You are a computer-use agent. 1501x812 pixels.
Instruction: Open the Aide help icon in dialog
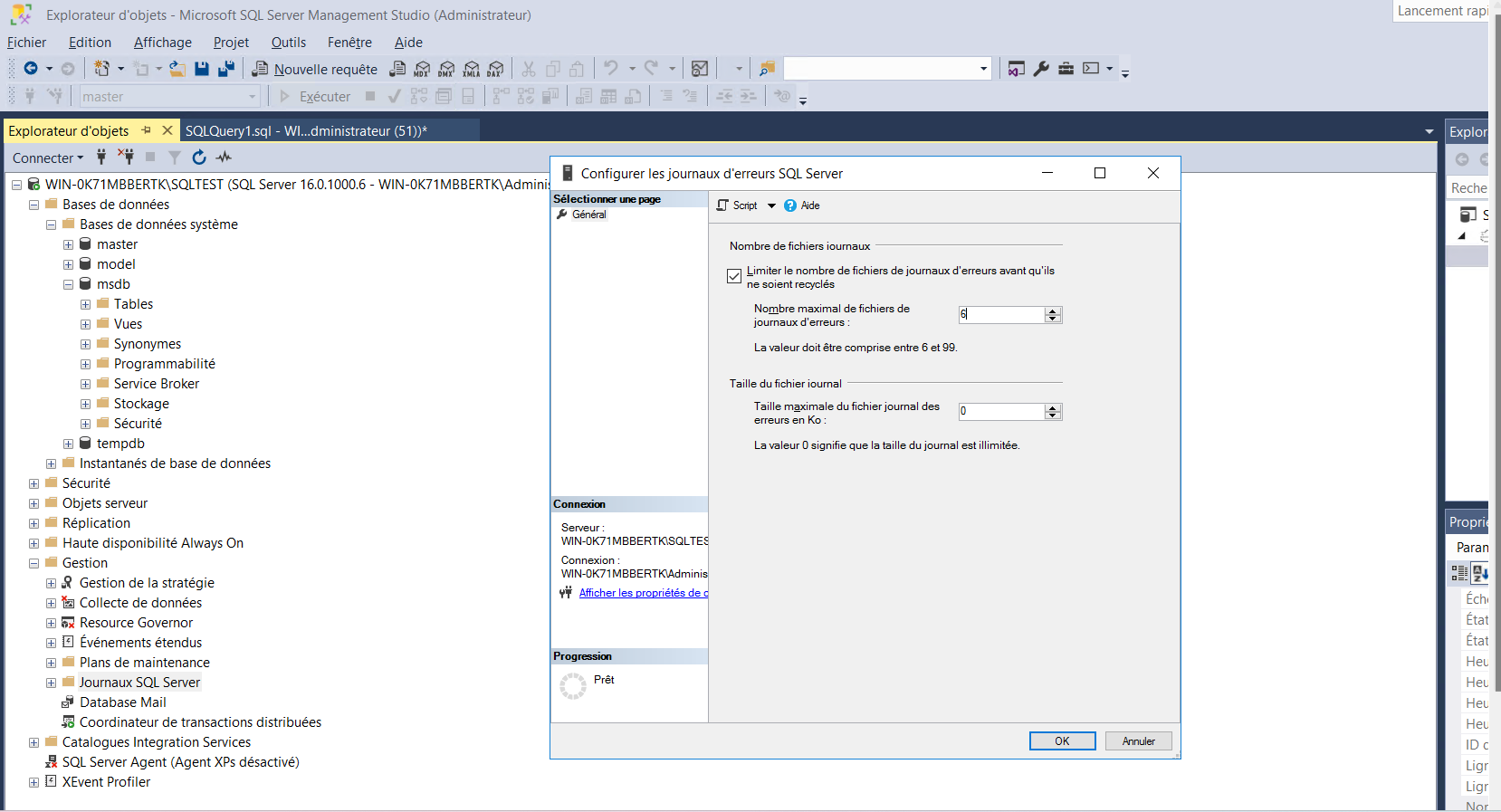(x=790, y=205)
